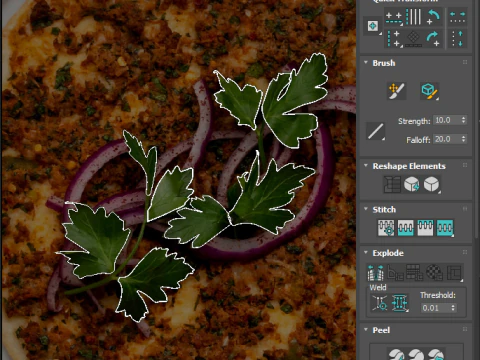Click the Rotate 90 degrees counter-clockwise icon
This screenshot has width=480, height=360.
coord(433,17)
